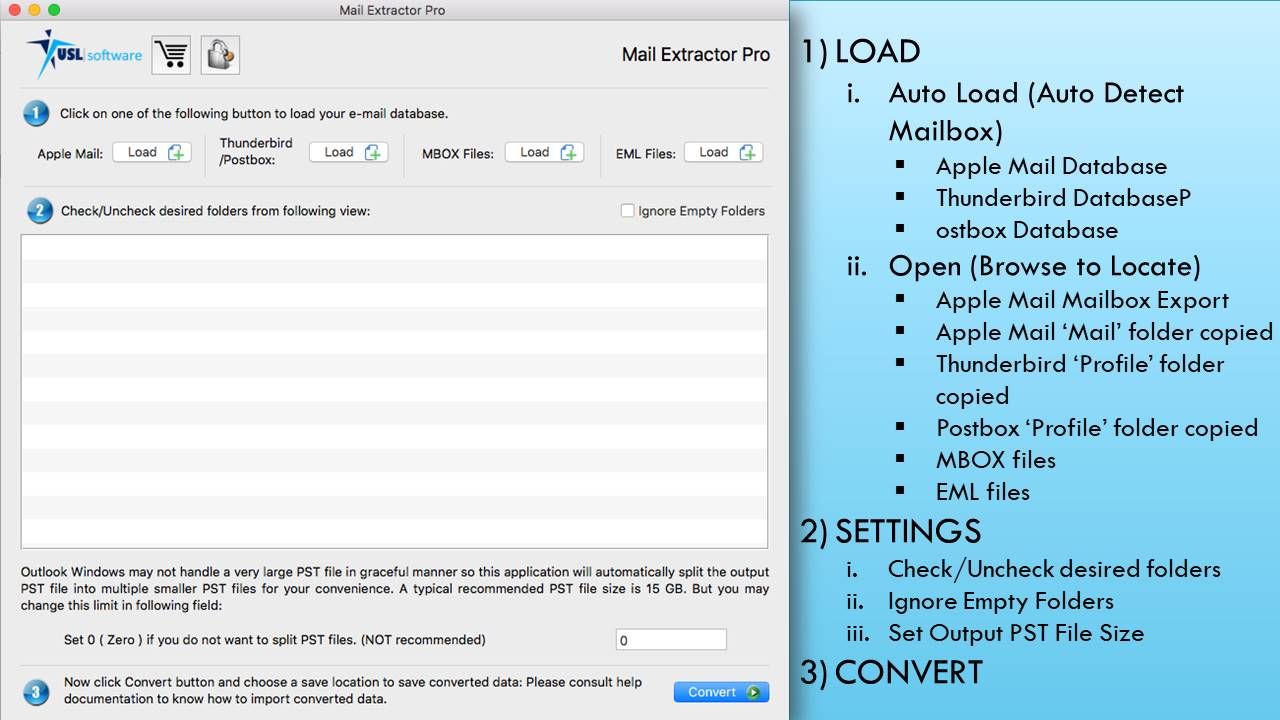Click the 'Mail Extractor Pro' heading text

click(696, 55)
